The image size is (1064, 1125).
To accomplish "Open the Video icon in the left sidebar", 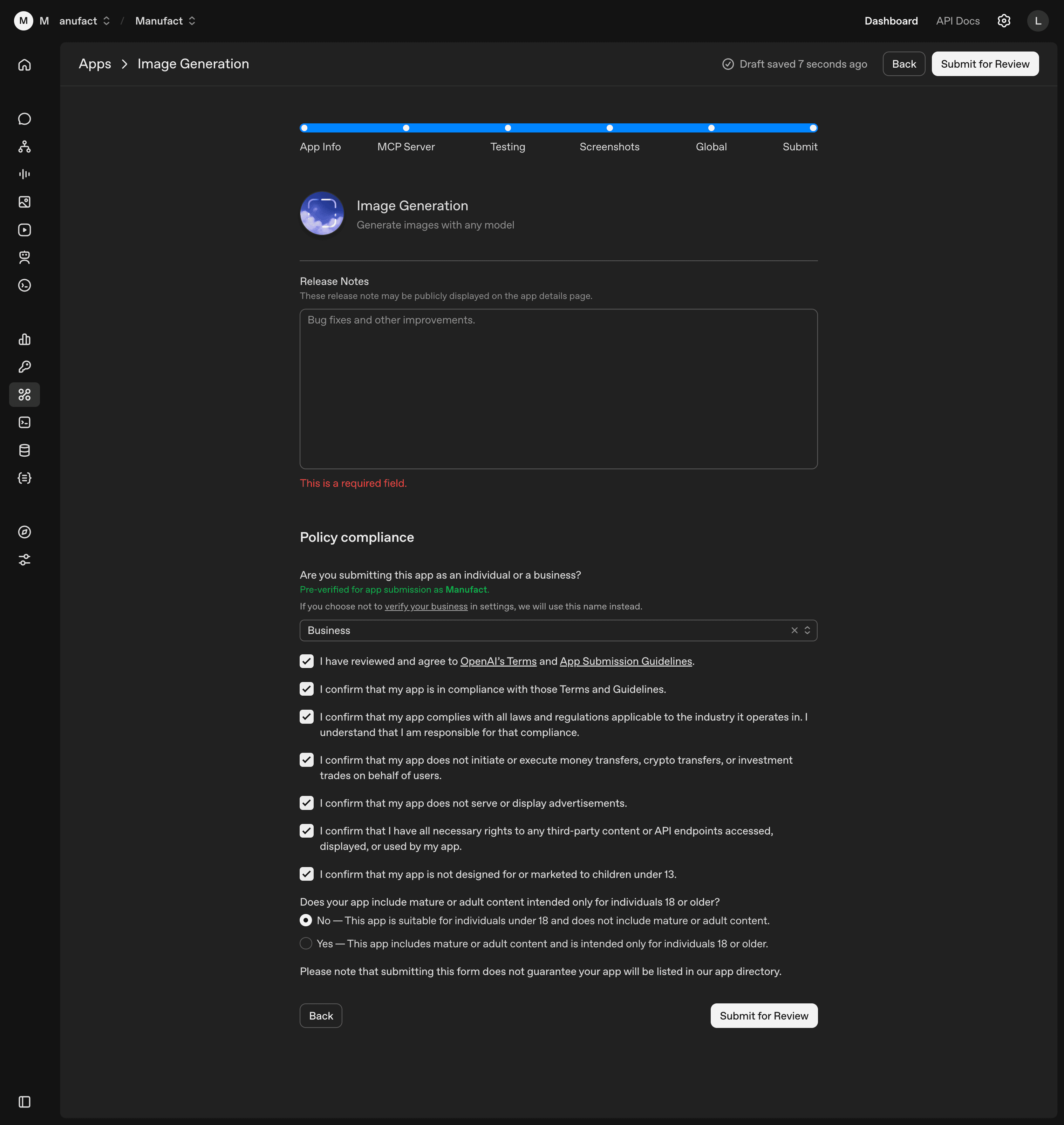I will [25, 230].
